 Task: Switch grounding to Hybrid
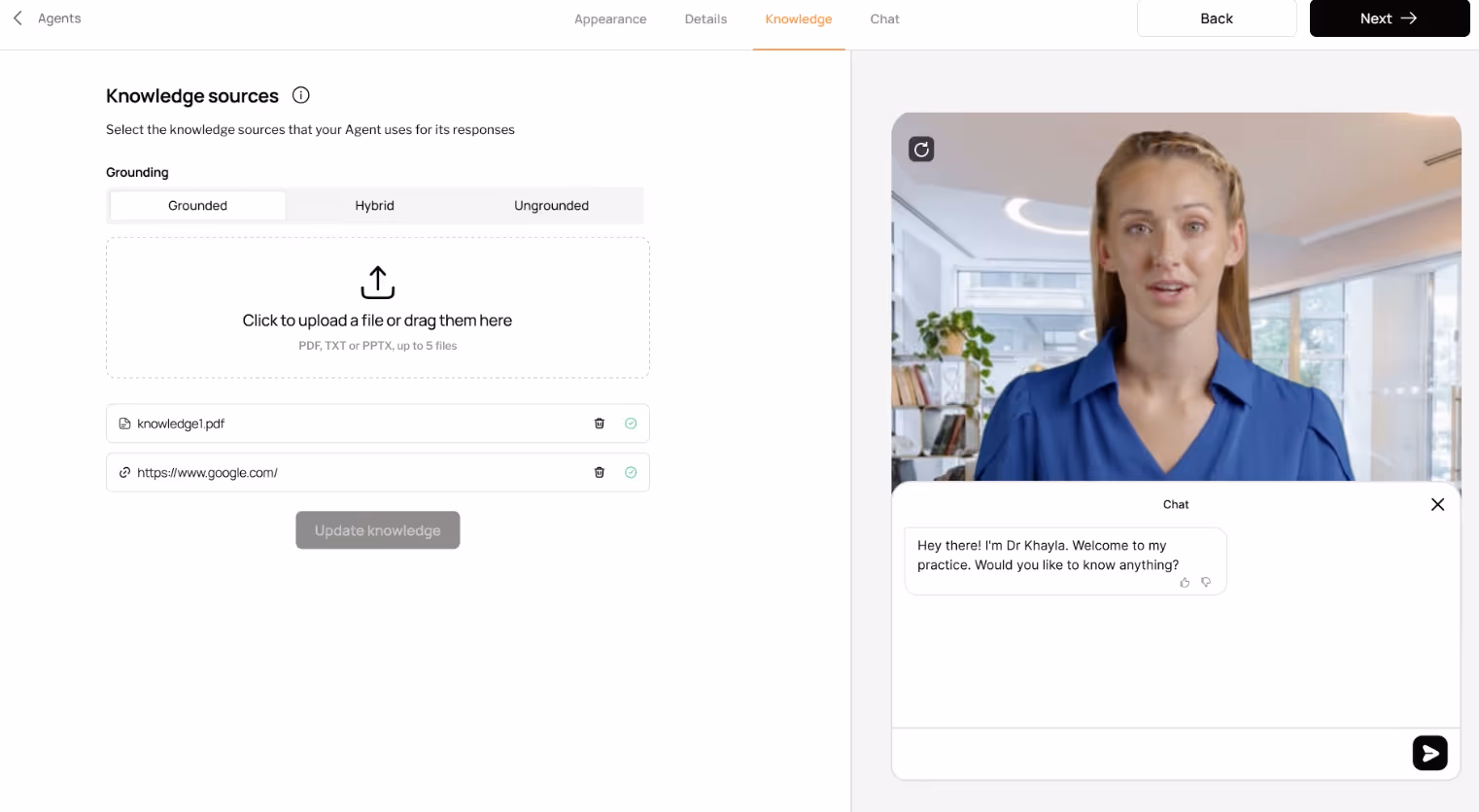[x=374, y=205]
